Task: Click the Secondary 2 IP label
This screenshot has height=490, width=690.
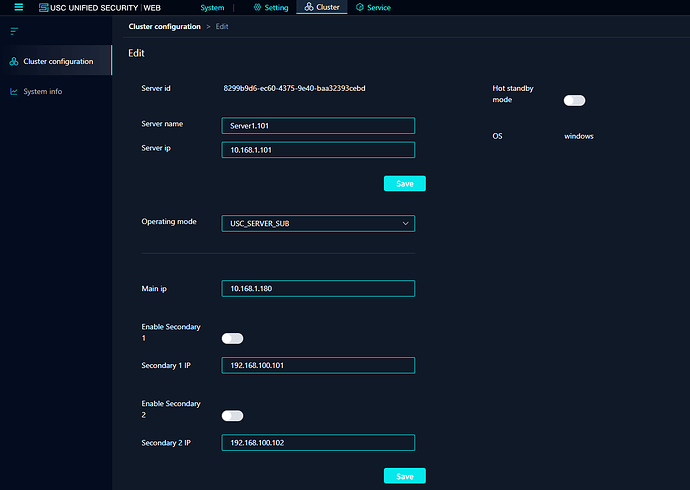Action: coord(166,443)
